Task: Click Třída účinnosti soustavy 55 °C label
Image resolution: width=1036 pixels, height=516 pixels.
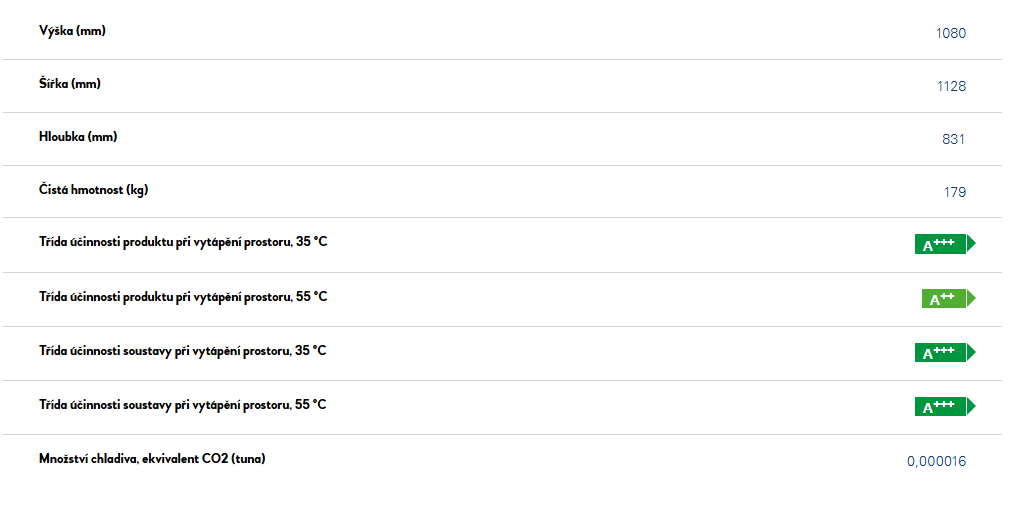Action: [182, 405]
